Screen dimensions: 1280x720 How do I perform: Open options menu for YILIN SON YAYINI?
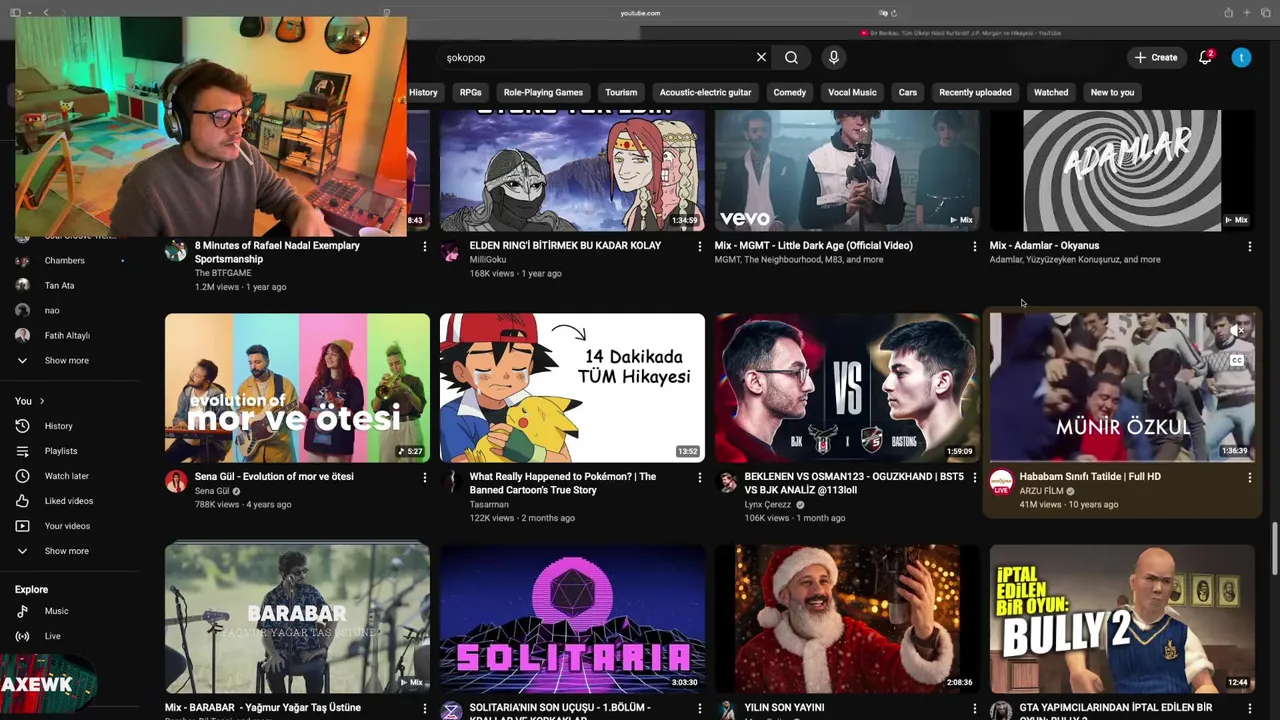point(974,709)
